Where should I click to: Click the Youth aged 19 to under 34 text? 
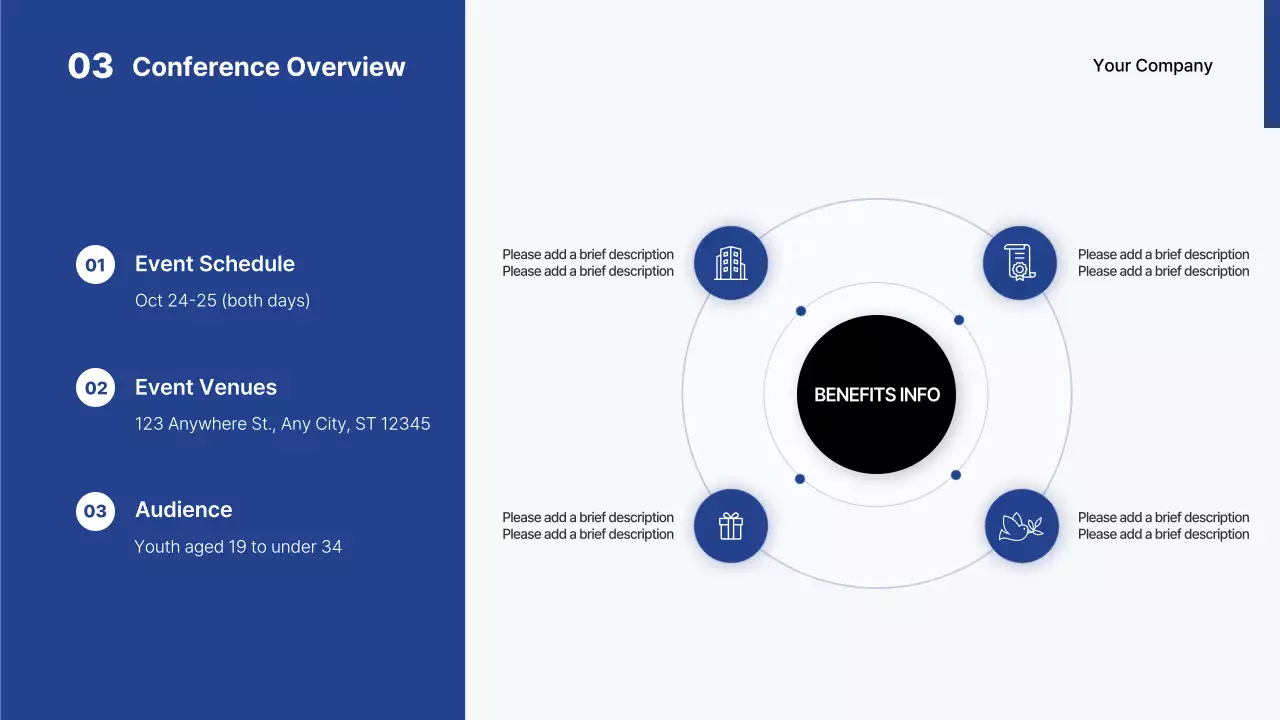pos(238,547)
